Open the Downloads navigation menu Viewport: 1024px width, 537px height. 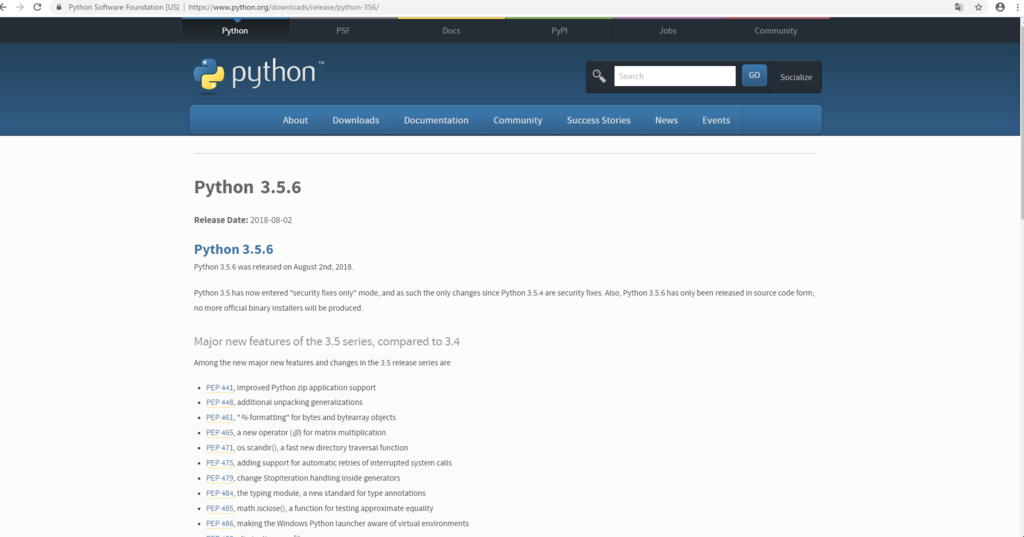(x=356, y=120)
